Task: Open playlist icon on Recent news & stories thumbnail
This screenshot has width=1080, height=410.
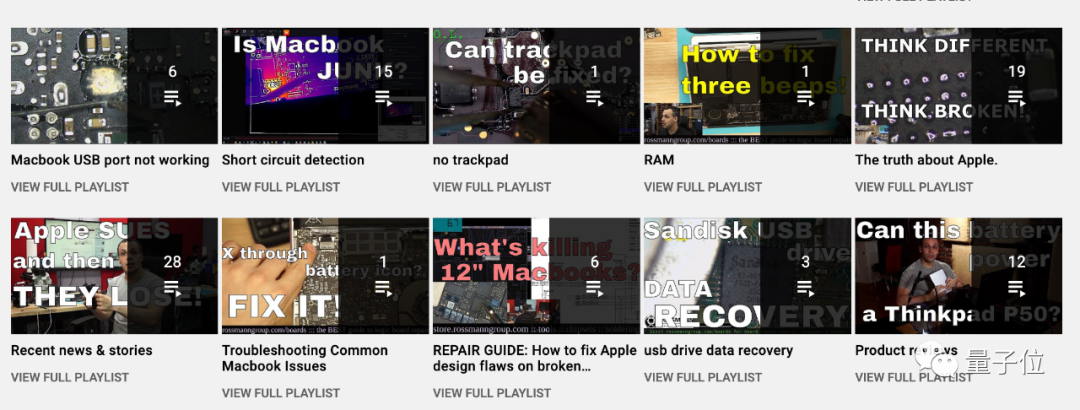Action: (172, 288)
